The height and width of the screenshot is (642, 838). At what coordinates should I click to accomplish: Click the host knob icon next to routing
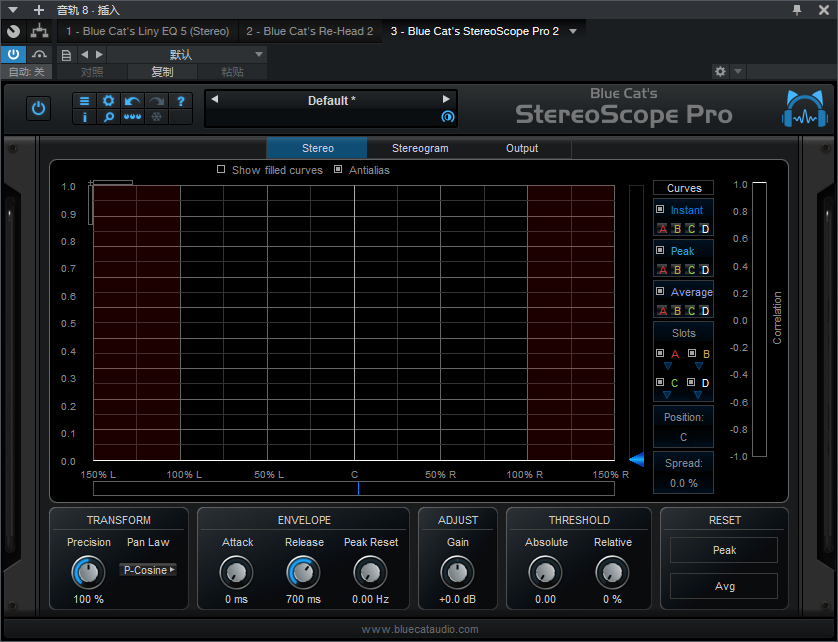[x=13, y=32]
